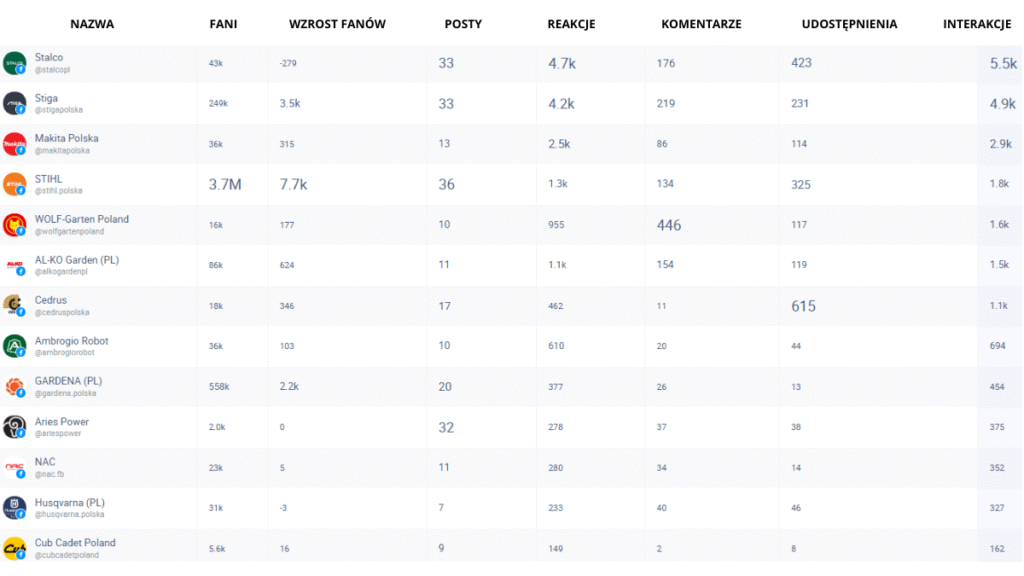This screenshot has width=1024, height=576.
Task: Click the yellow Cub Cadet Poland logo
Action: 14,549
